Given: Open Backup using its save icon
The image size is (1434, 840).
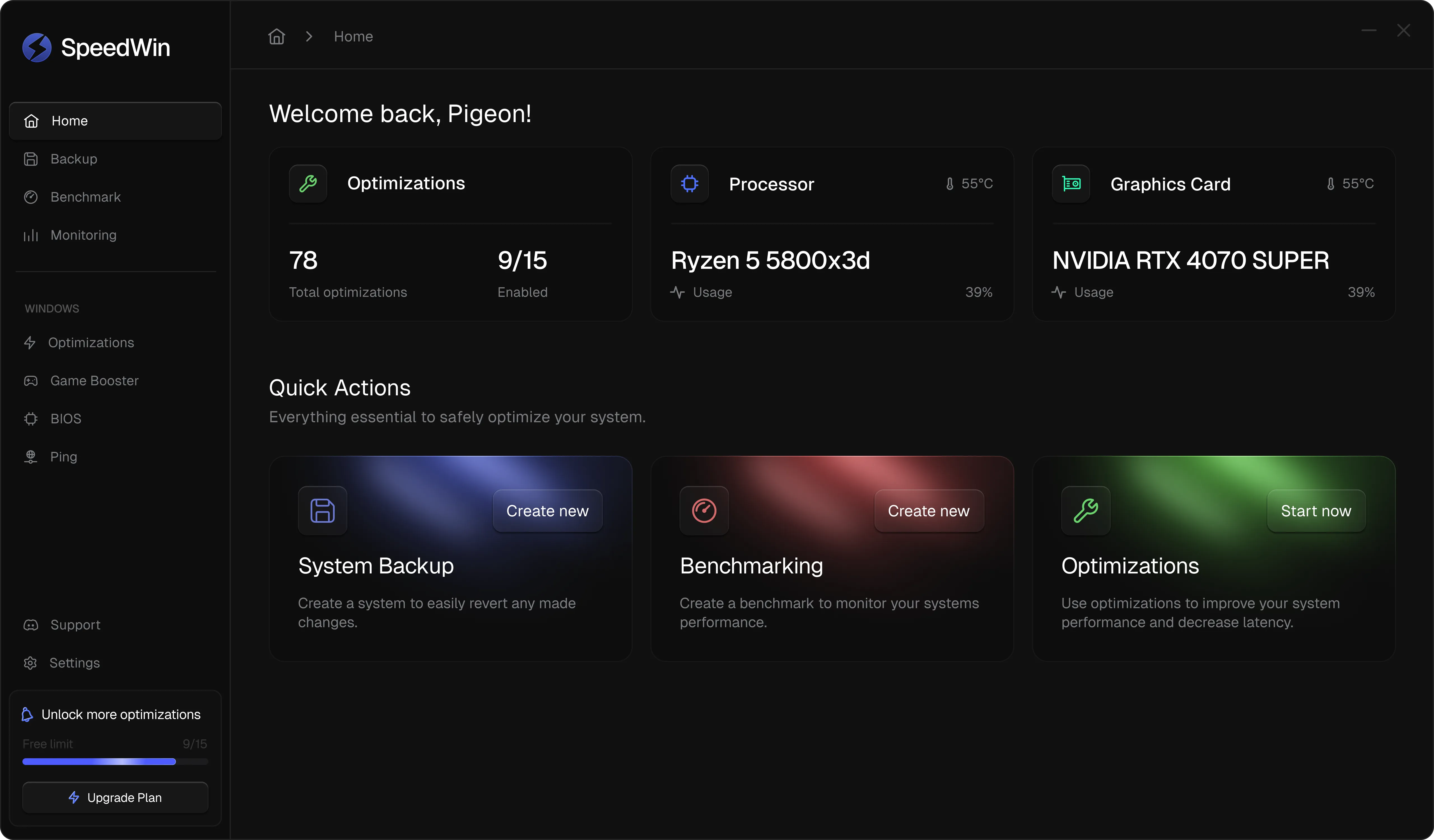Looking at the screenshot, I should 31,159.
